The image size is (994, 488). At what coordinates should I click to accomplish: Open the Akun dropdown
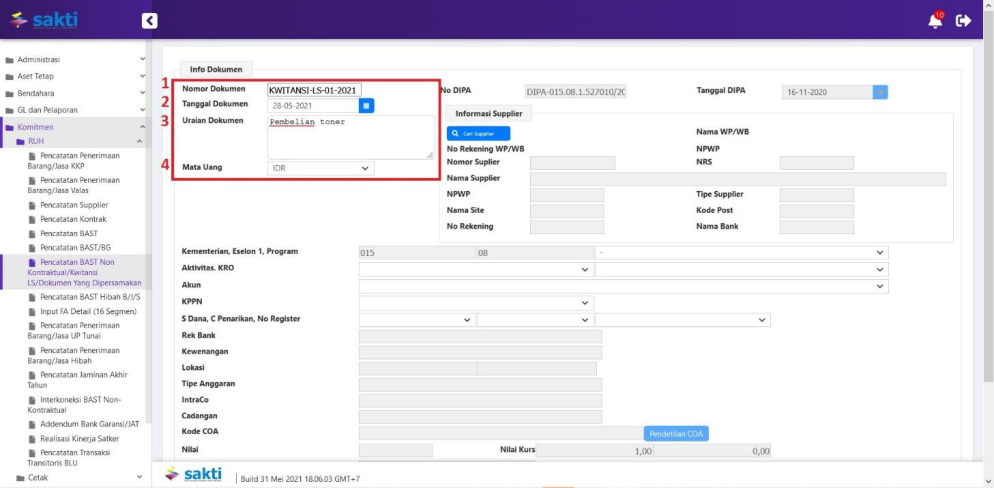coord(623,286)
